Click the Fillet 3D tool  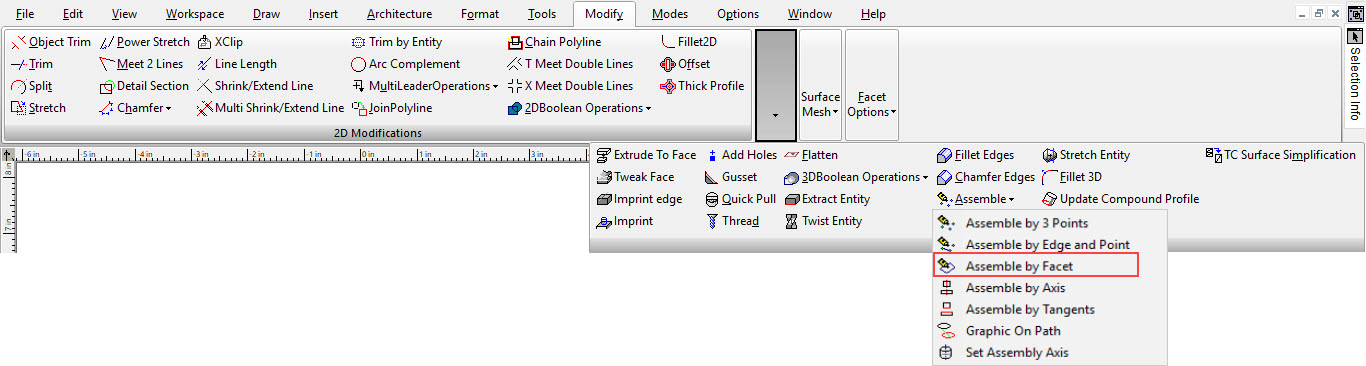pos(1071,177)
